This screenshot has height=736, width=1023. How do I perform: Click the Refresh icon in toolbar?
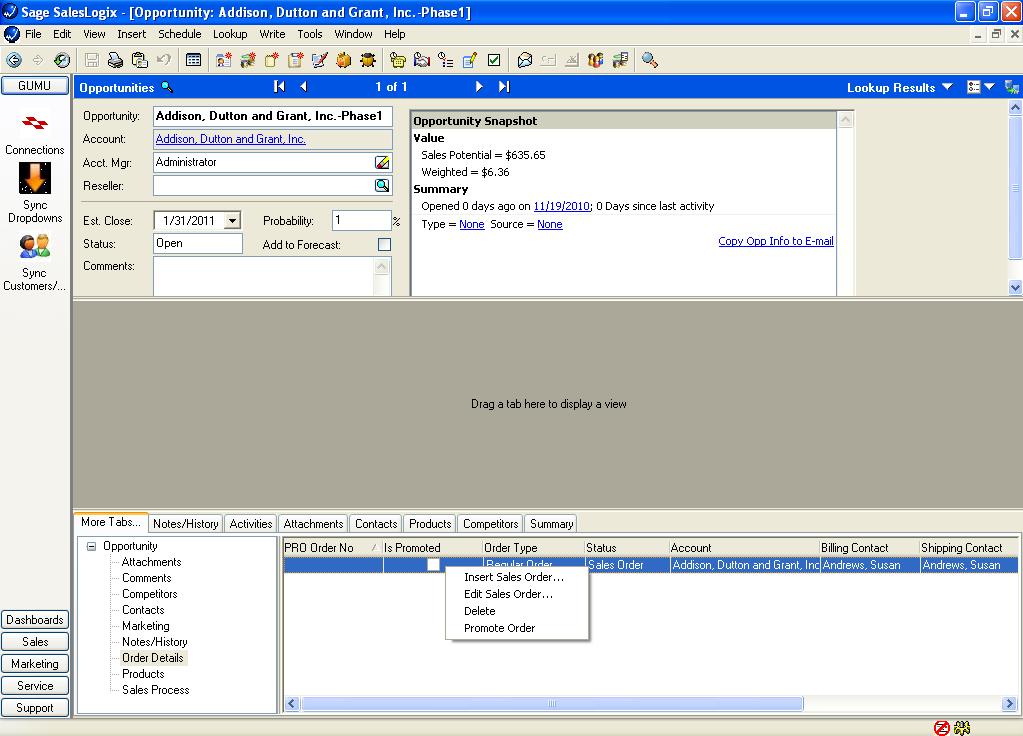coord(62,61)
